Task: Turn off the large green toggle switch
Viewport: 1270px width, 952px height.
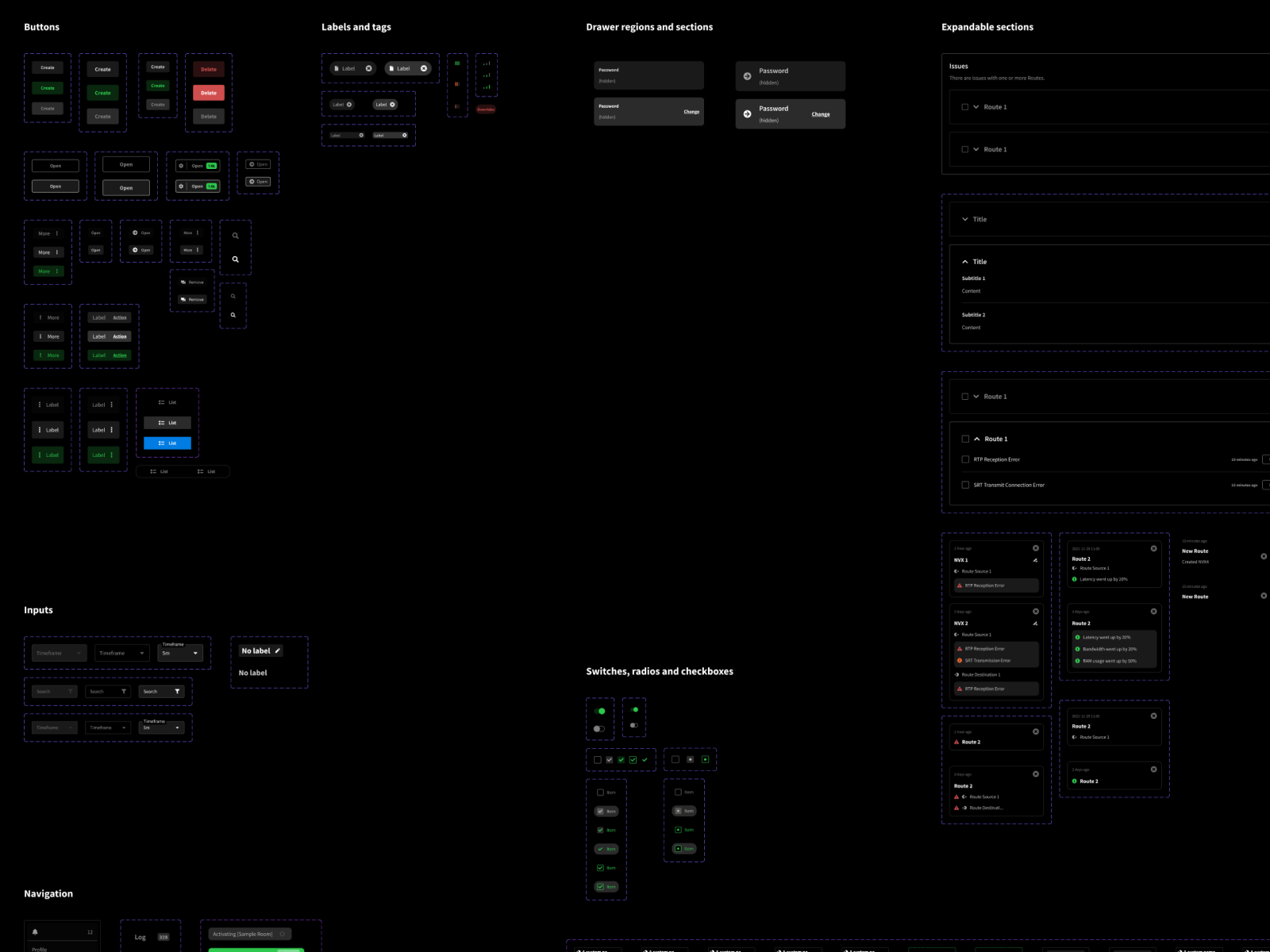Action: pyautogui.click(x=599, y=711)
